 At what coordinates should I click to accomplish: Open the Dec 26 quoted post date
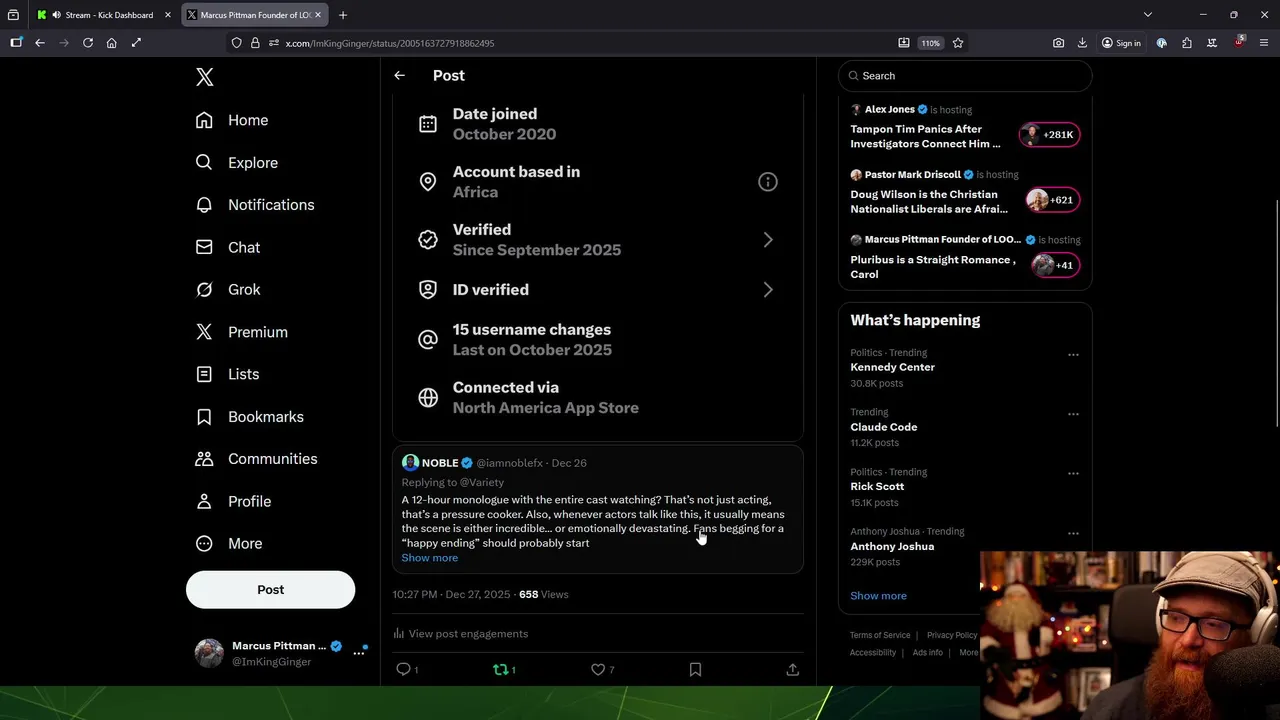569,463
